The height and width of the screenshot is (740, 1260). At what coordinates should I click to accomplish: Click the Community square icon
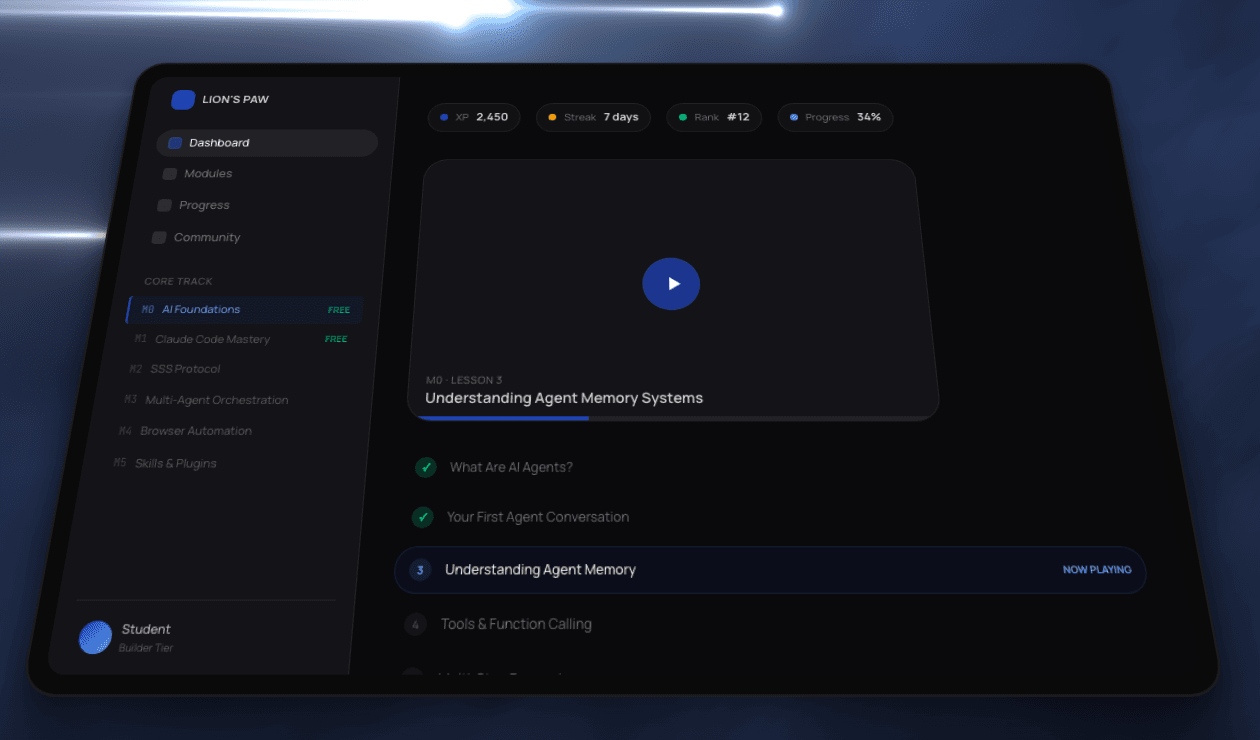point(159,237)
